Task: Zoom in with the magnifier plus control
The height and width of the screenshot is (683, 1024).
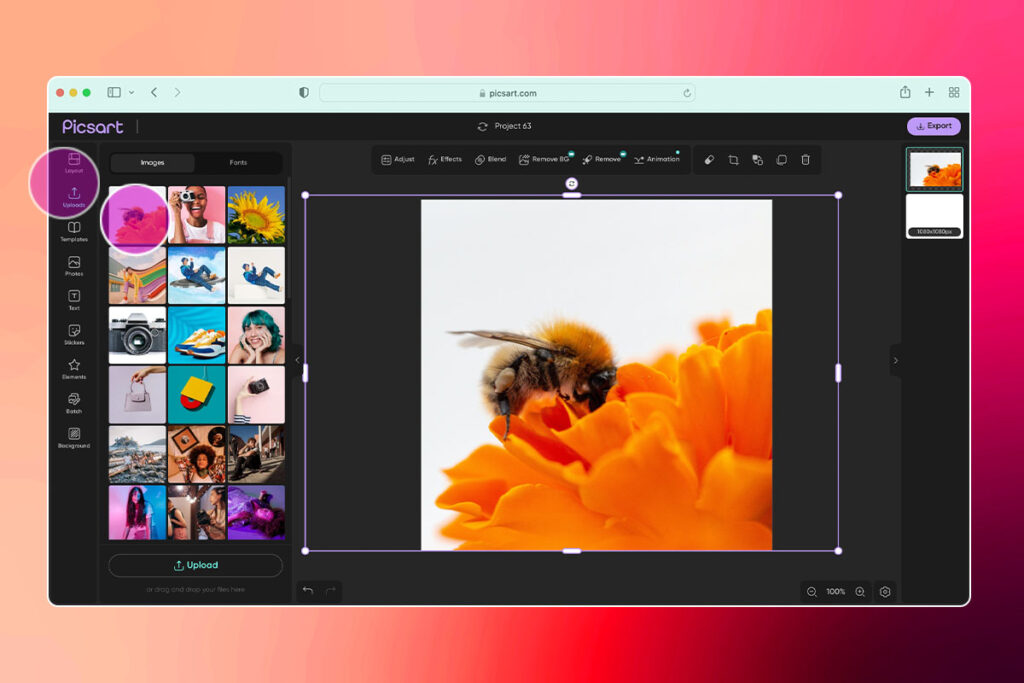Action: (x=859, y=592)
